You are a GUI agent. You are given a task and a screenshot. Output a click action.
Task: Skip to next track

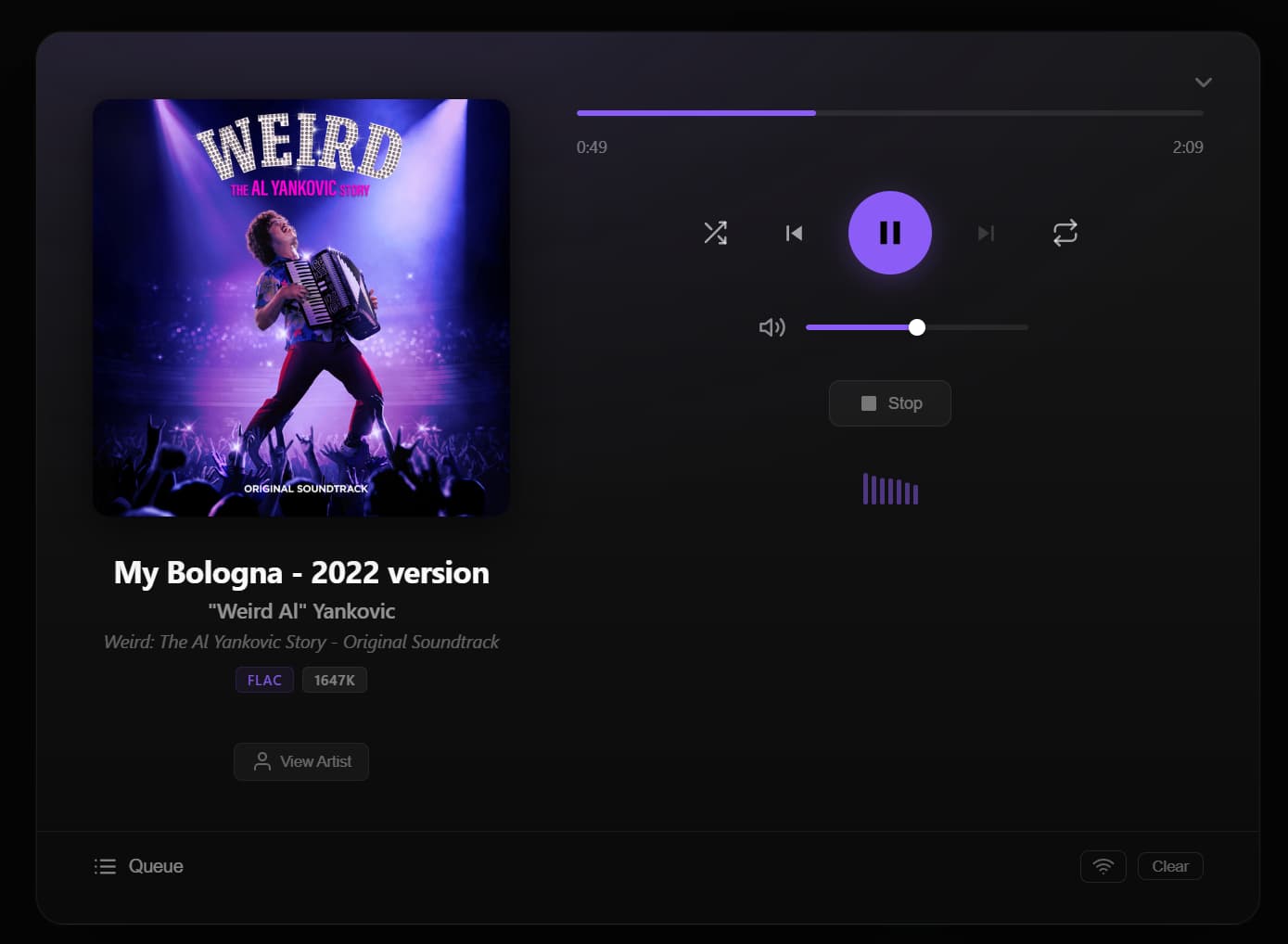tap(986, 233)
